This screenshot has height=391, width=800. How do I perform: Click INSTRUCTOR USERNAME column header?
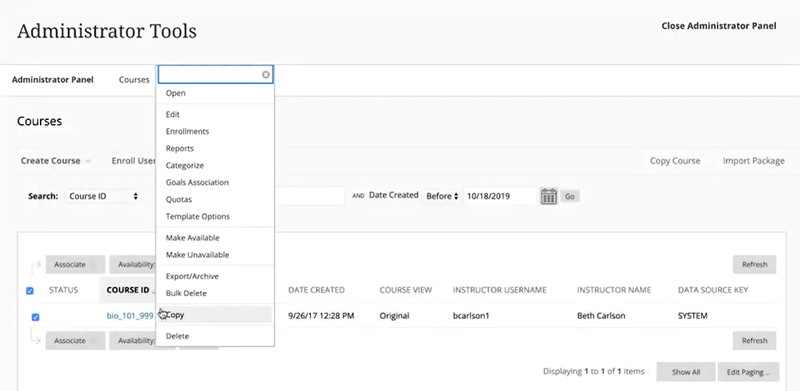(x=499, y=290)
